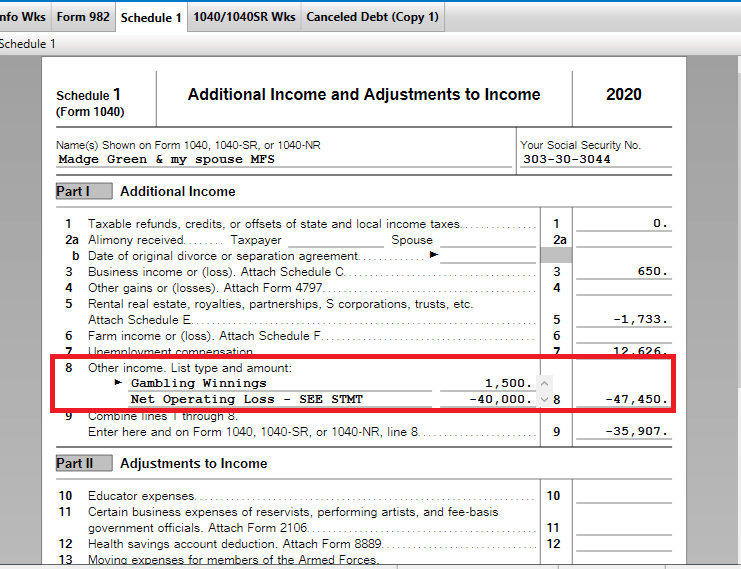Image resolution: width=741 pixels, height=569 pixels.
Task: Click line 2a alimony amount field
Action: pos(623,240)
